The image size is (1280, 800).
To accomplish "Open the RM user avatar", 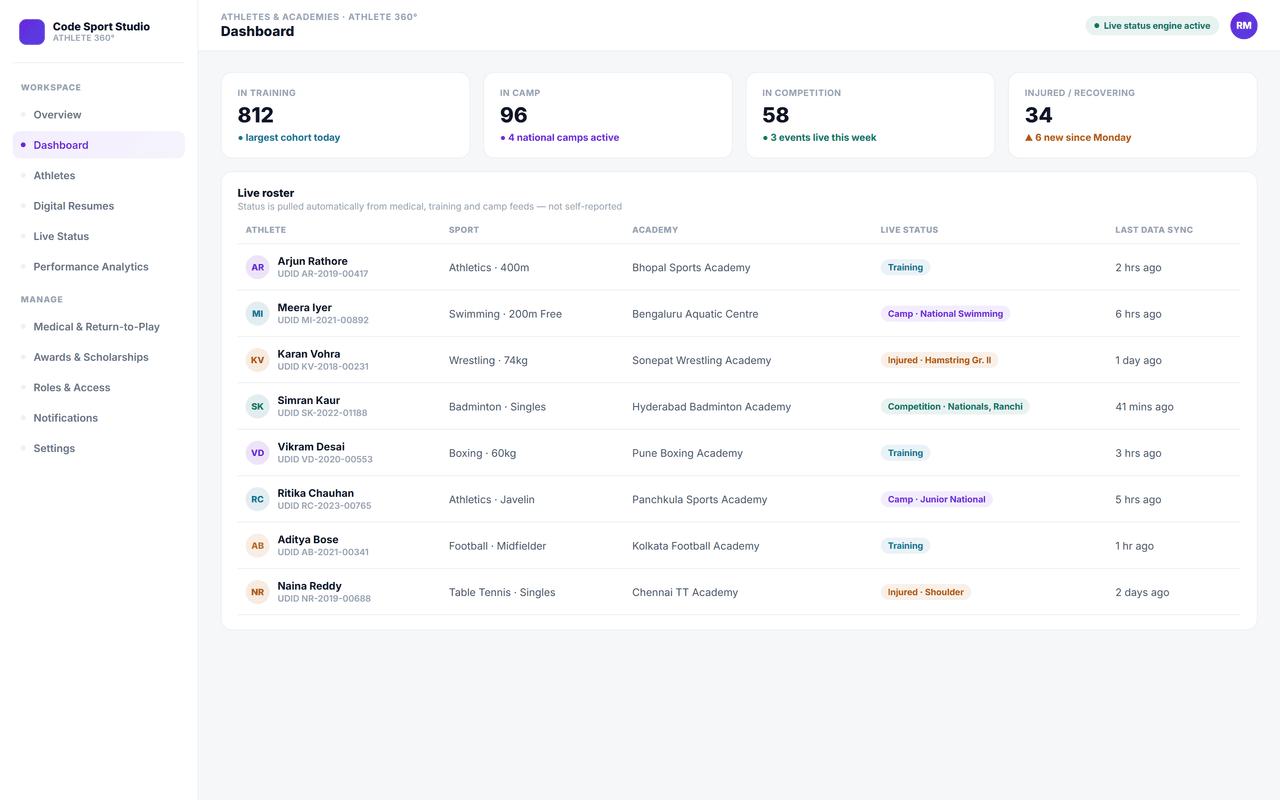I will (1243, 26).
